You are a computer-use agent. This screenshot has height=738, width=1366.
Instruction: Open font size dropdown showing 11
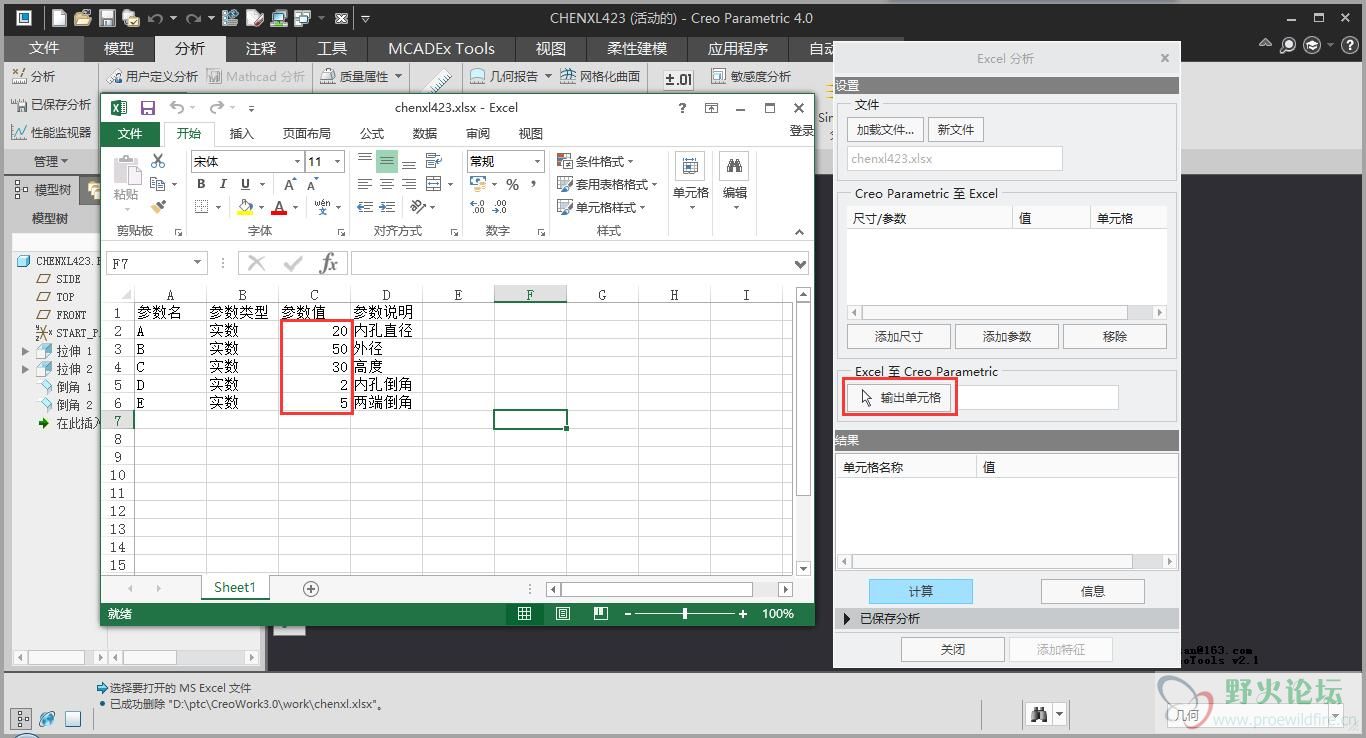point(338,161)
